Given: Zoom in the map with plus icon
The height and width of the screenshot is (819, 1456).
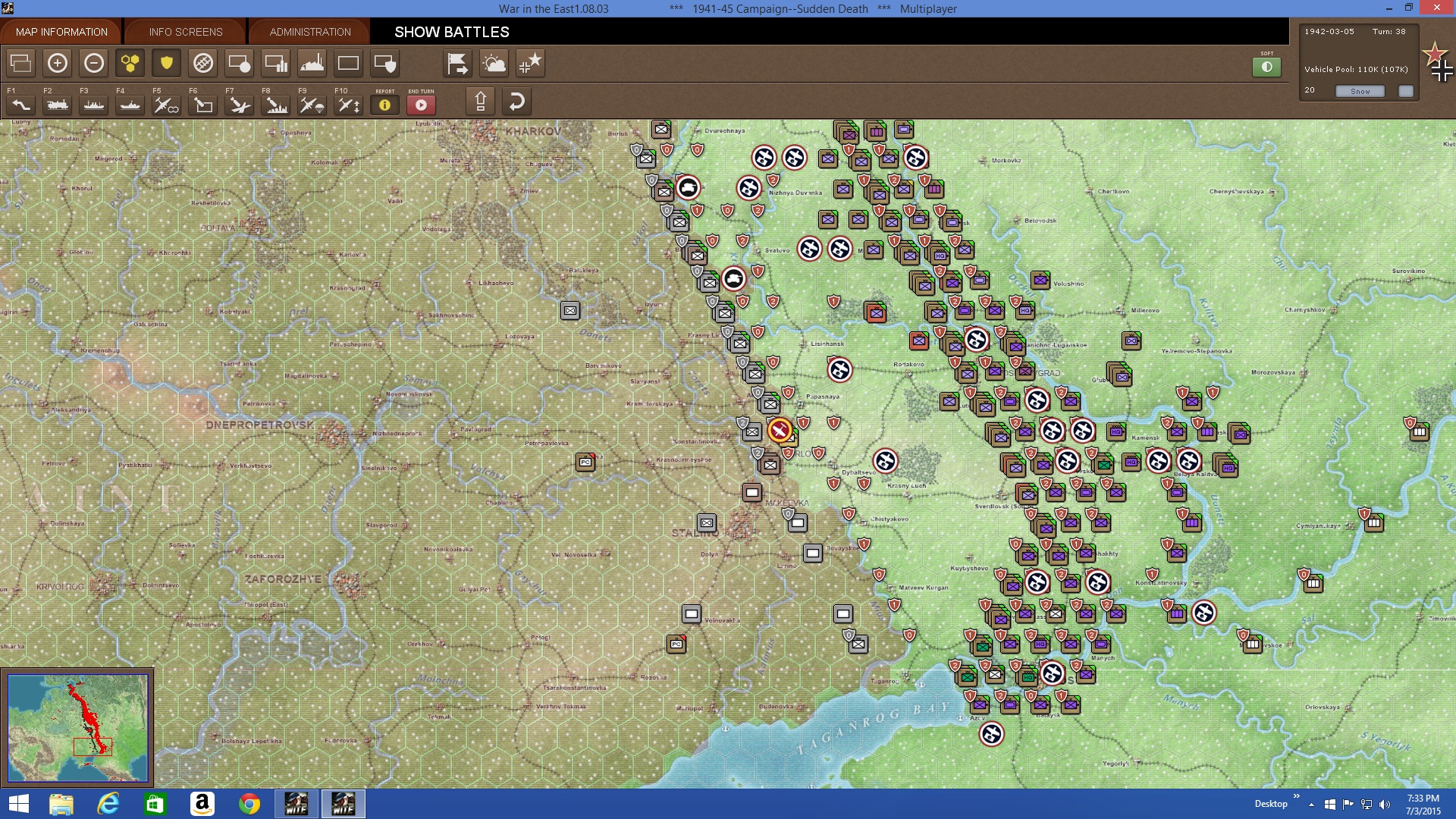Looking at the screenshot, I should click(x=58, y=63).
